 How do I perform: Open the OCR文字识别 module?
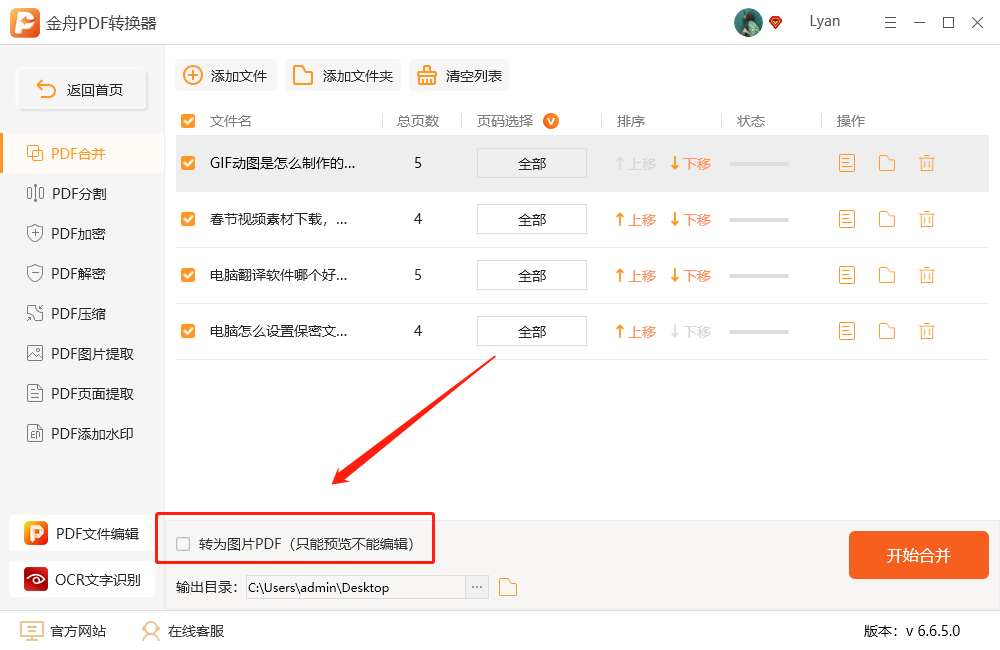click(x=82, y=579)
